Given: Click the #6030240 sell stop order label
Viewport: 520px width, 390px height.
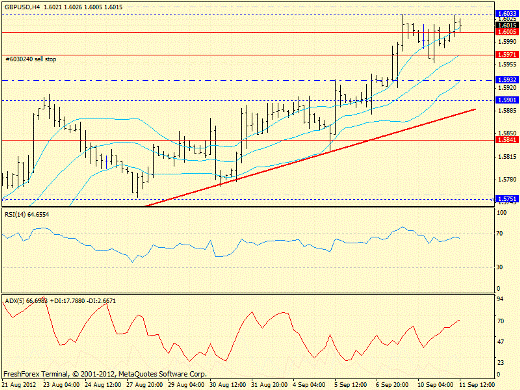Looking at the screenshot, I should pos(31,59).
